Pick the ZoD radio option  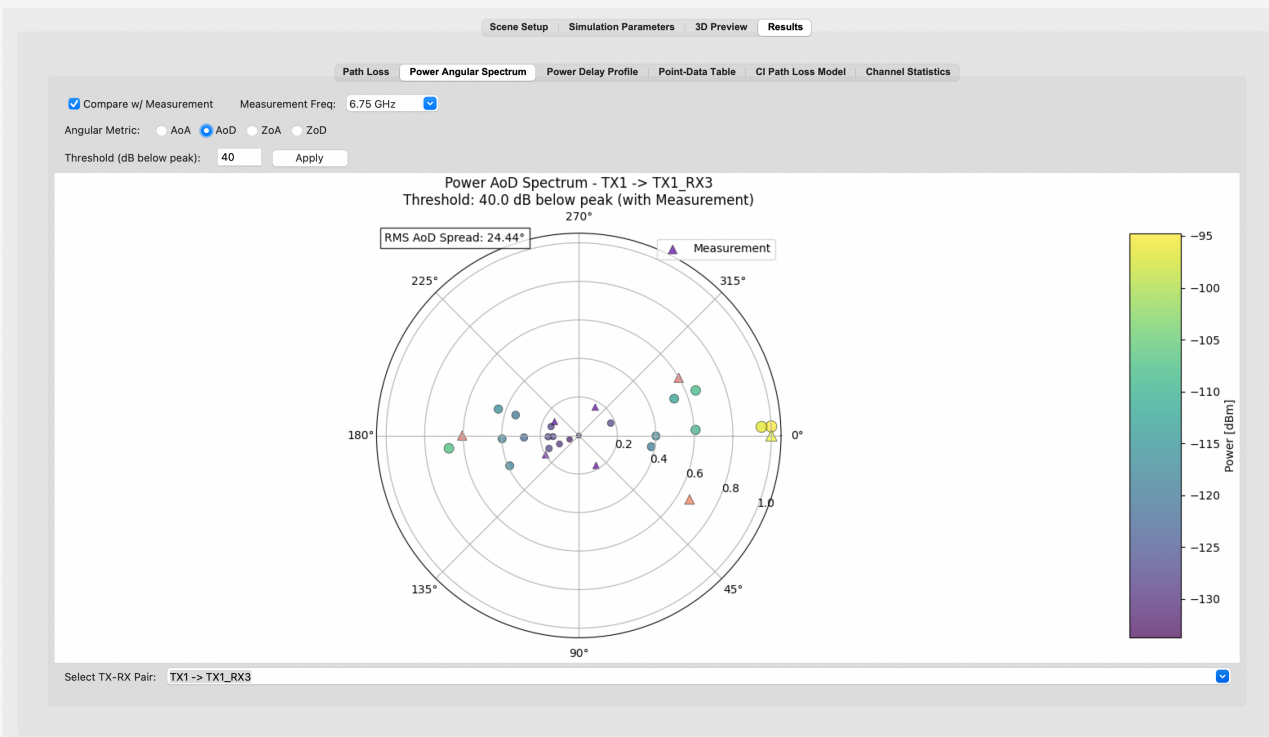point(297,130)
